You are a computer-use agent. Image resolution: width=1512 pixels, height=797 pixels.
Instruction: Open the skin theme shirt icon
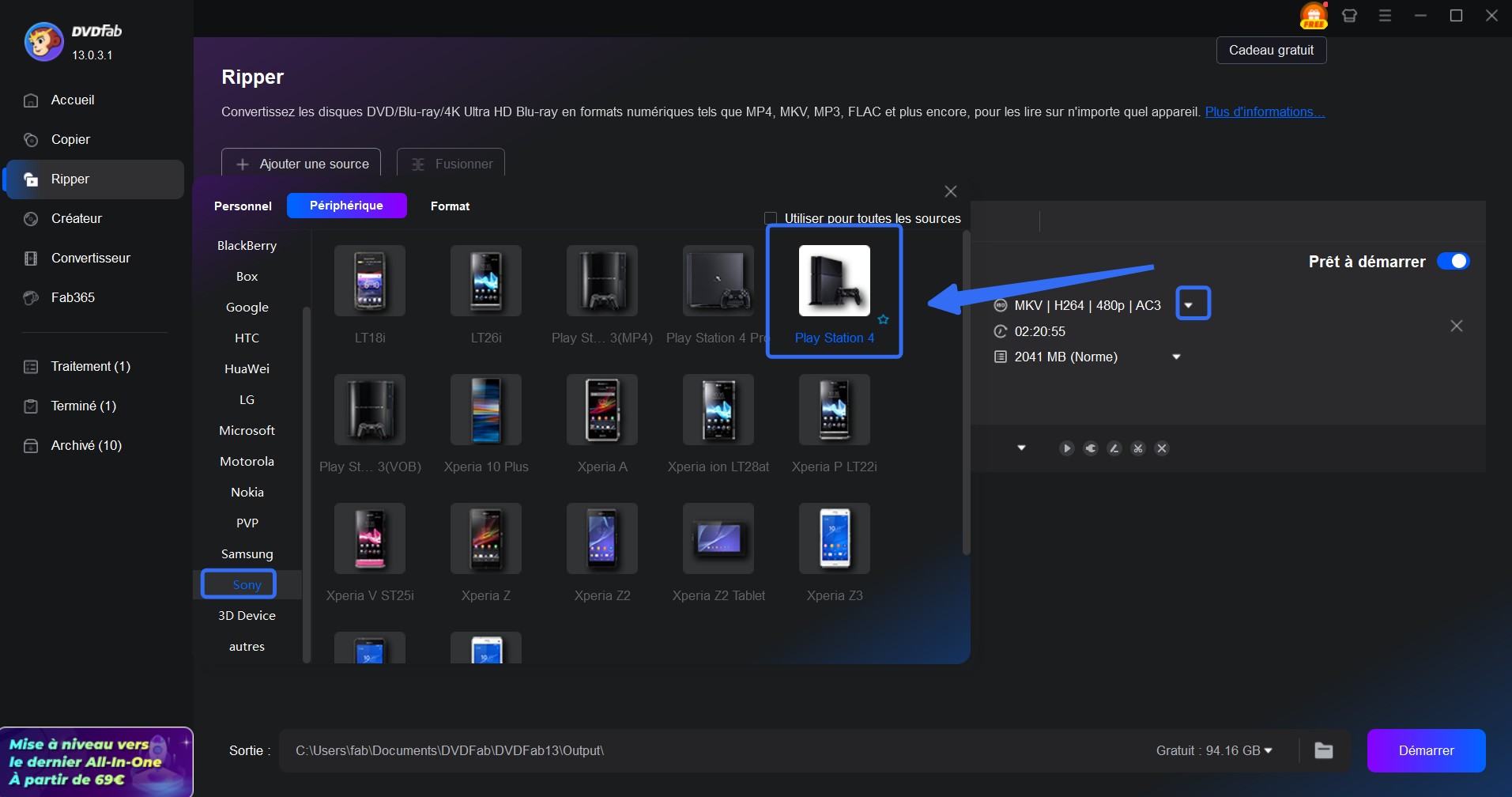click(1349, 16)
